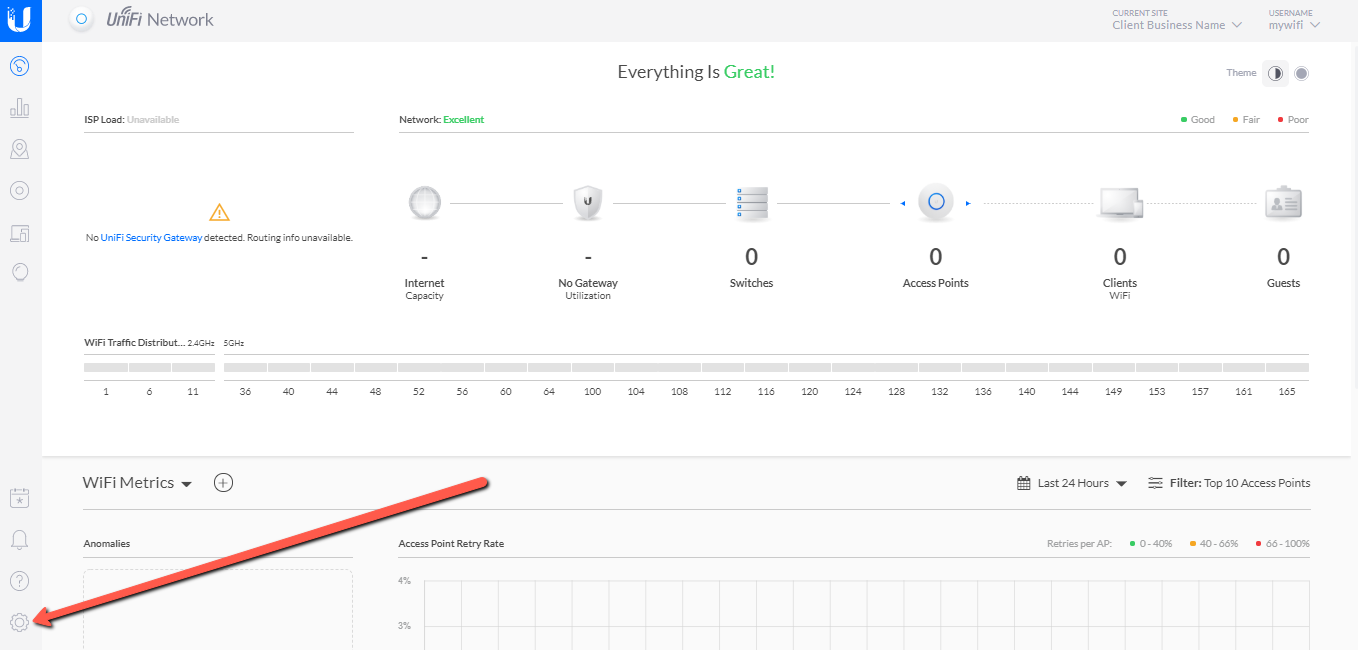Select the Guests badge icon
The image size is (1358, 650).
[x=1283, y=203]
